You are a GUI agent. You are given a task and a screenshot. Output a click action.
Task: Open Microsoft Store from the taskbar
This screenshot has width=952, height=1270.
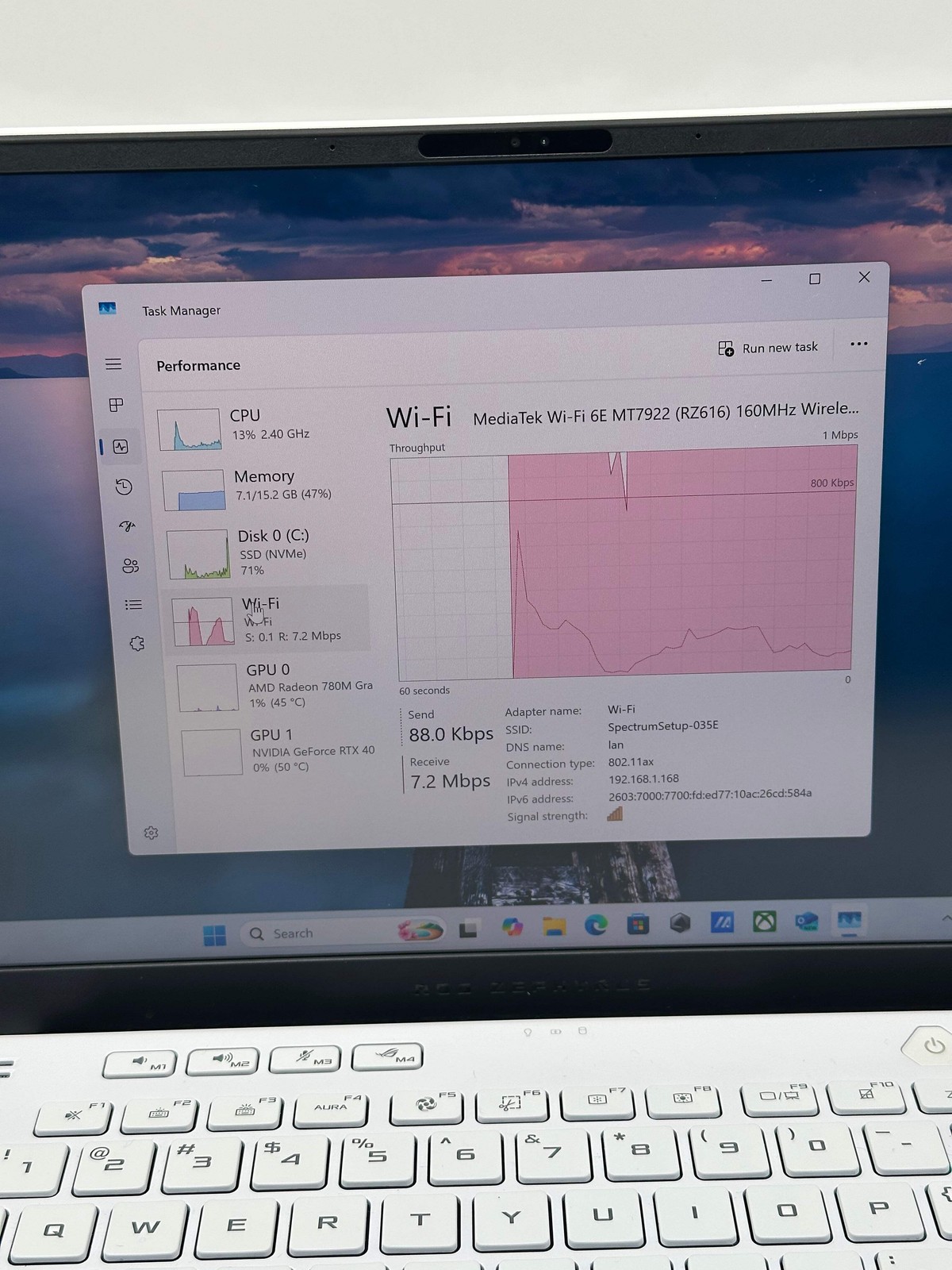[x=638, y=923]
